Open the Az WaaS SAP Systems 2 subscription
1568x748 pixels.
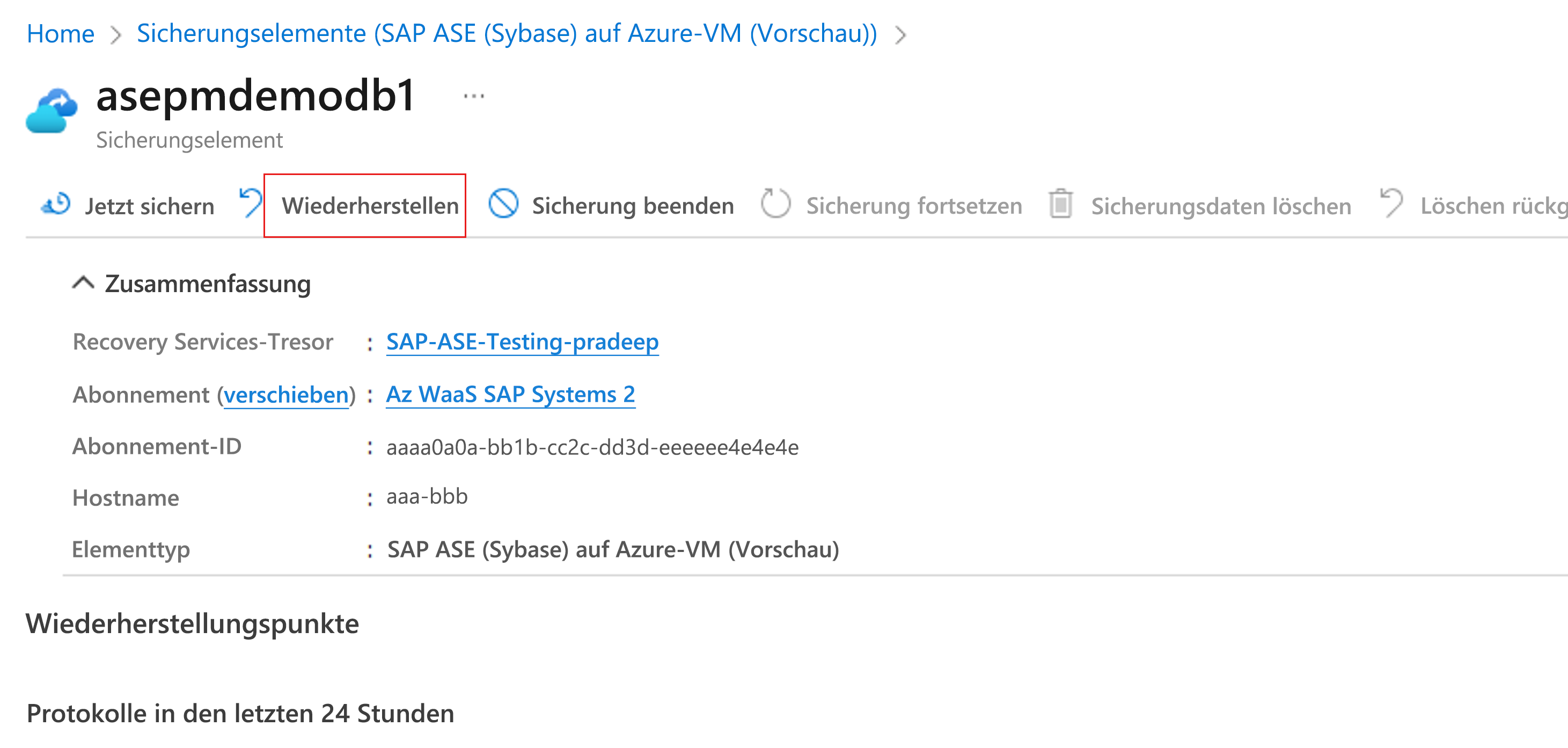click(510, 394)
